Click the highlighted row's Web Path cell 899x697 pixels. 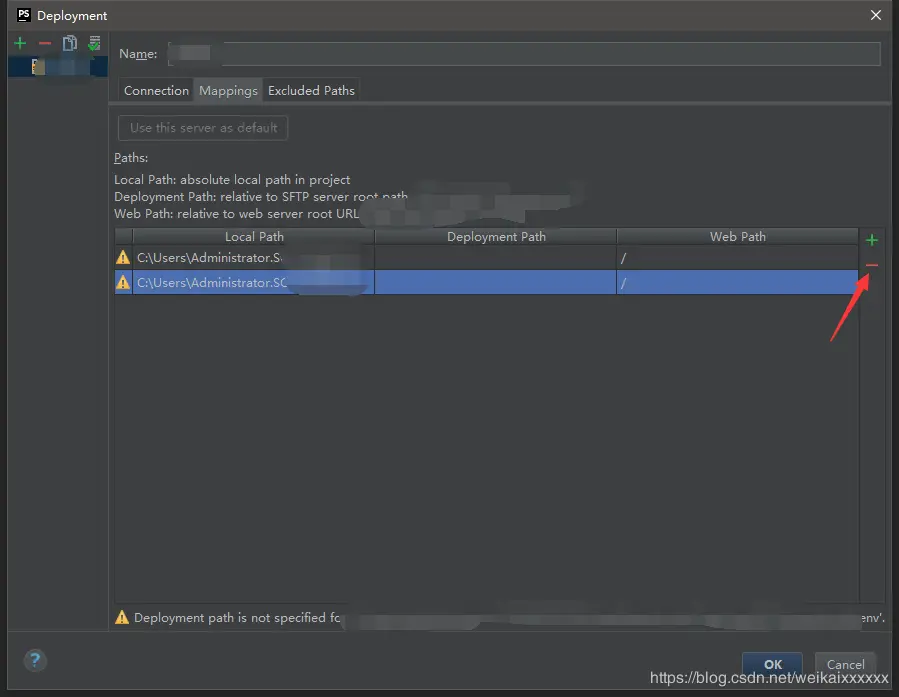coord(737,283)
